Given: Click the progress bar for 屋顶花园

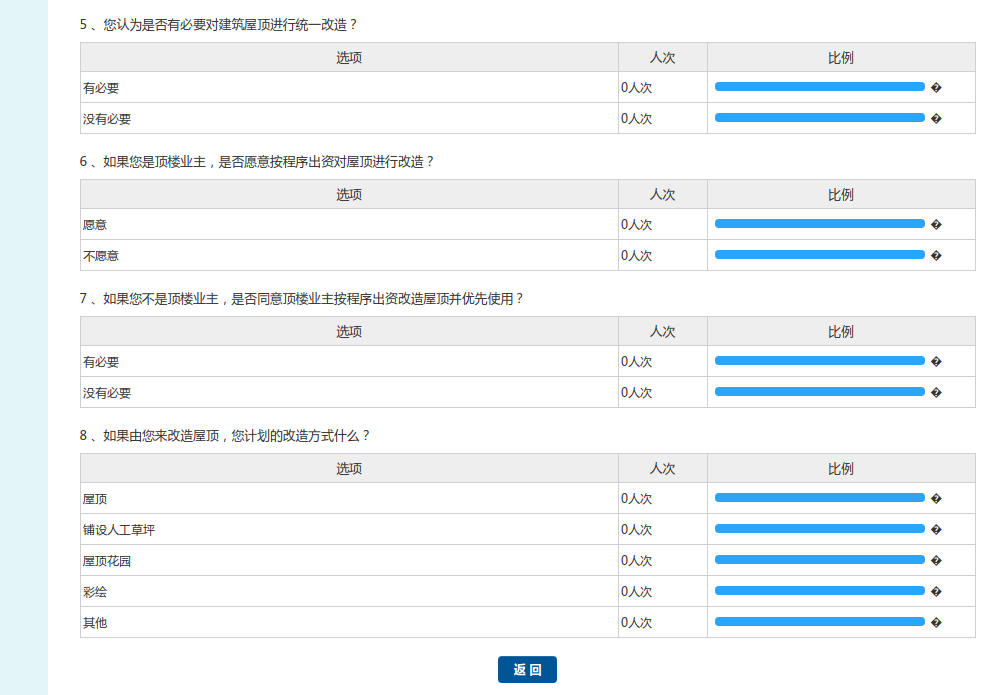Looking at the screenshot, I should tap(819, 560).
